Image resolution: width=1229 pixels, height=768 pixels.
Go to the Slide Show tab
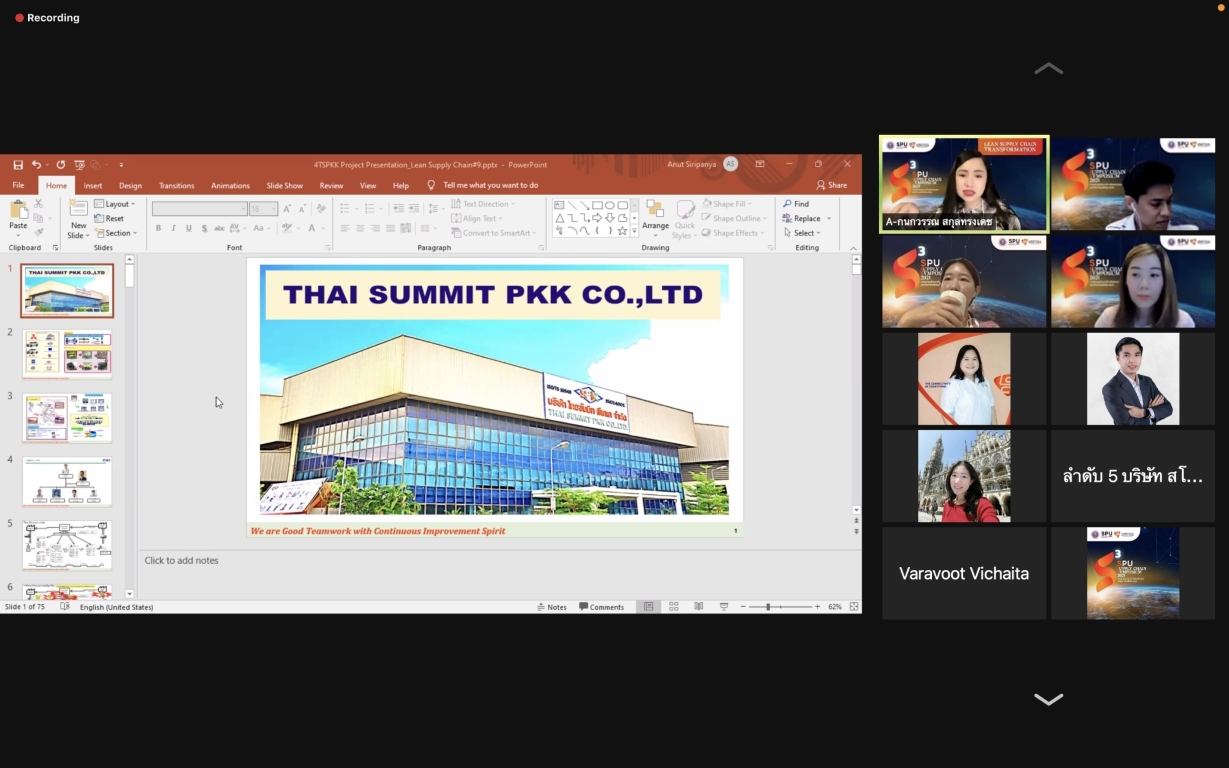point(284,185)
